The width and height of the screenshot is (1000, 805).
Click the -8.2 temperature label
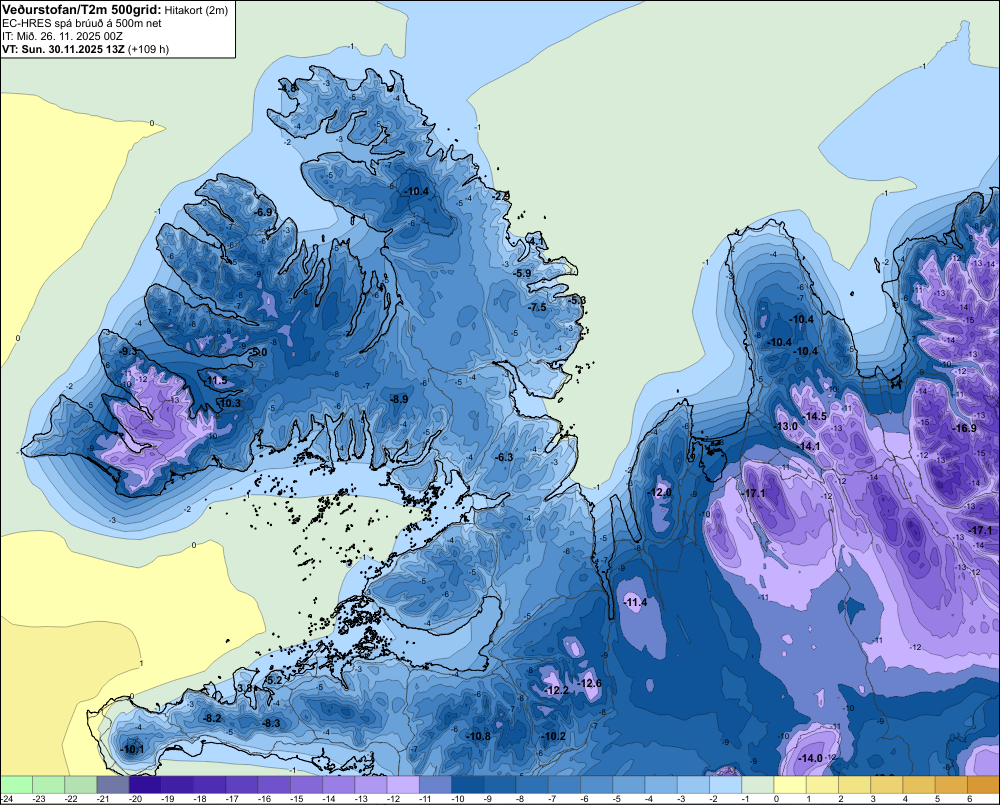(x=212, y=718)
